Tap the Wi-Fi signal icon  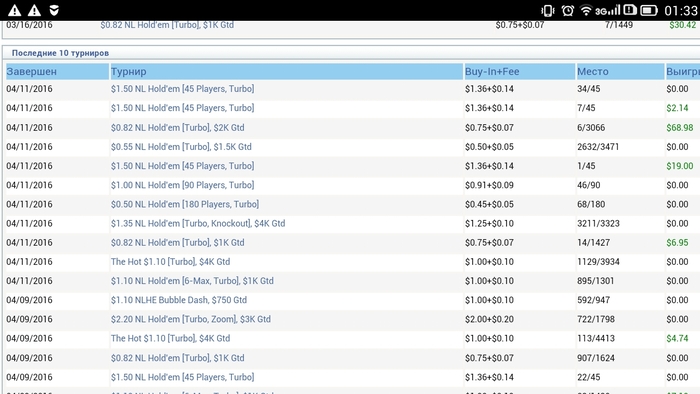click(586, 10)
